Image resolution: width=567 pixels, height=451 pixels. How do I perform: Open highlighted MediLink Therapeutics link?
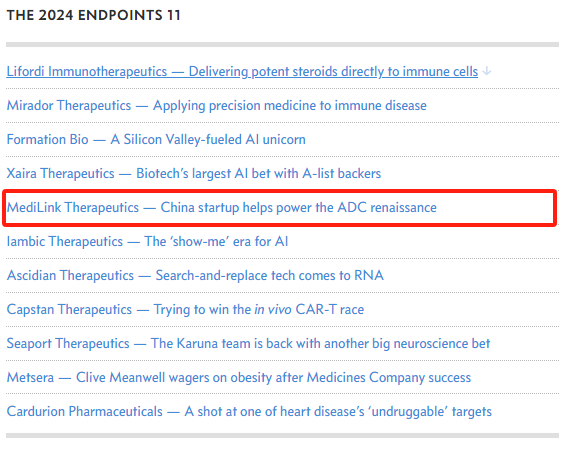222,208
